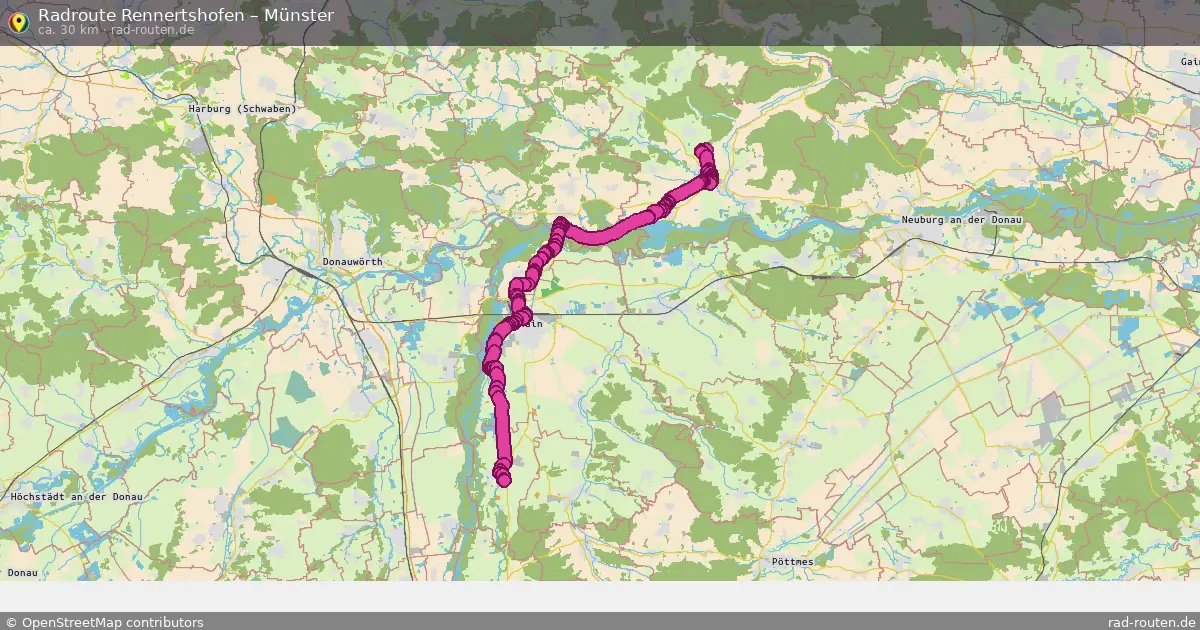This screenshot has width=1200, height=630.
Task: Click the Radroute Rennertshofen – Münster title
Action: pyautogui.click(x=186, y=15)
